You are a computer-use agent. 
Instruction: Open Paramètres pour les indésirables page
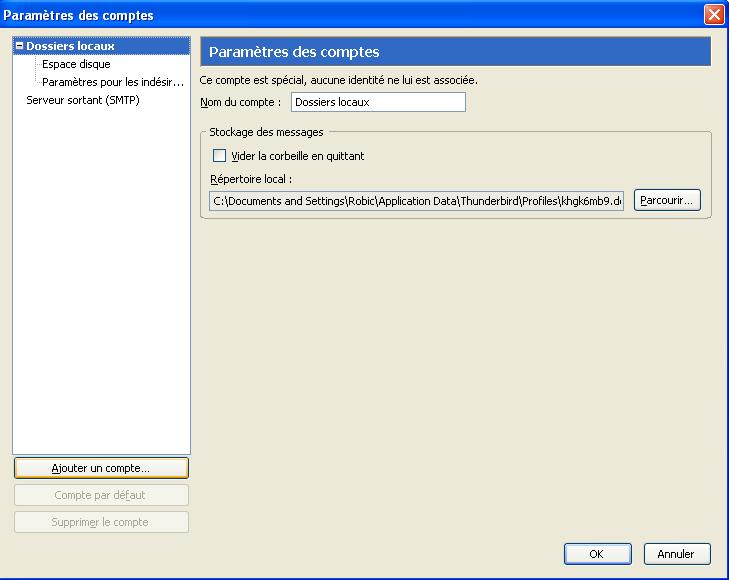tap(112, 82)
